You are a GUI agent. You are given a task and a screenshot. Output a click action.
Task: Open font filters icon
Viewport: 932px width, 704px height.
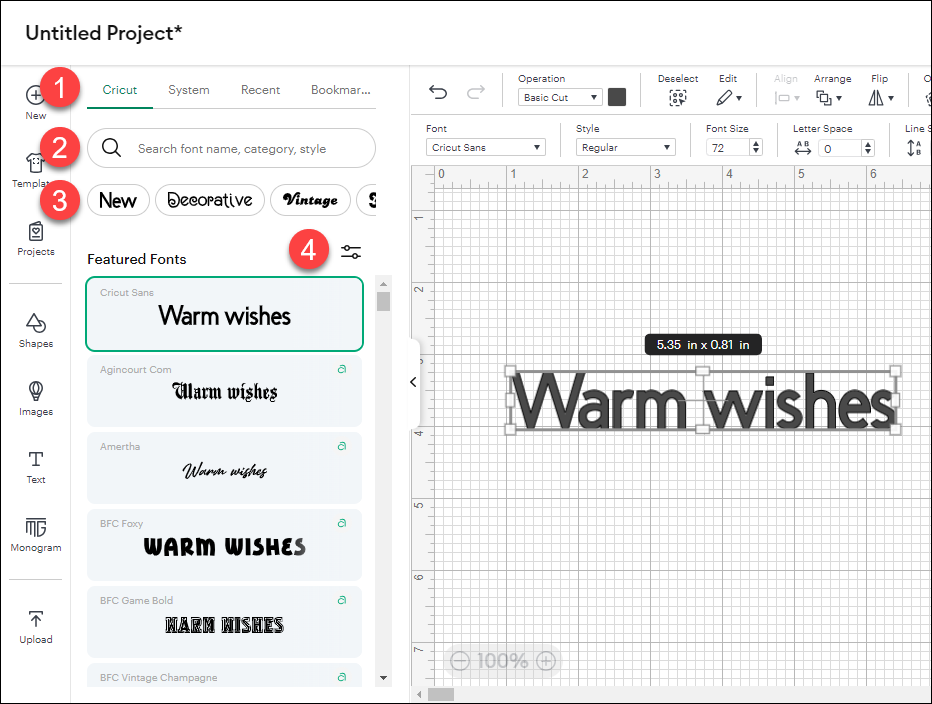(351, 252)
